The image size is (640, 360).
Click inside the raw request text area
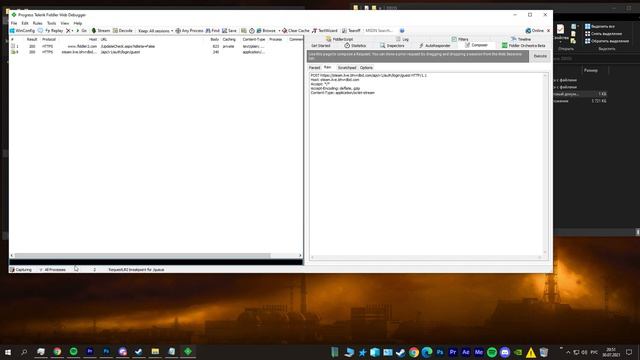point(426,163)
